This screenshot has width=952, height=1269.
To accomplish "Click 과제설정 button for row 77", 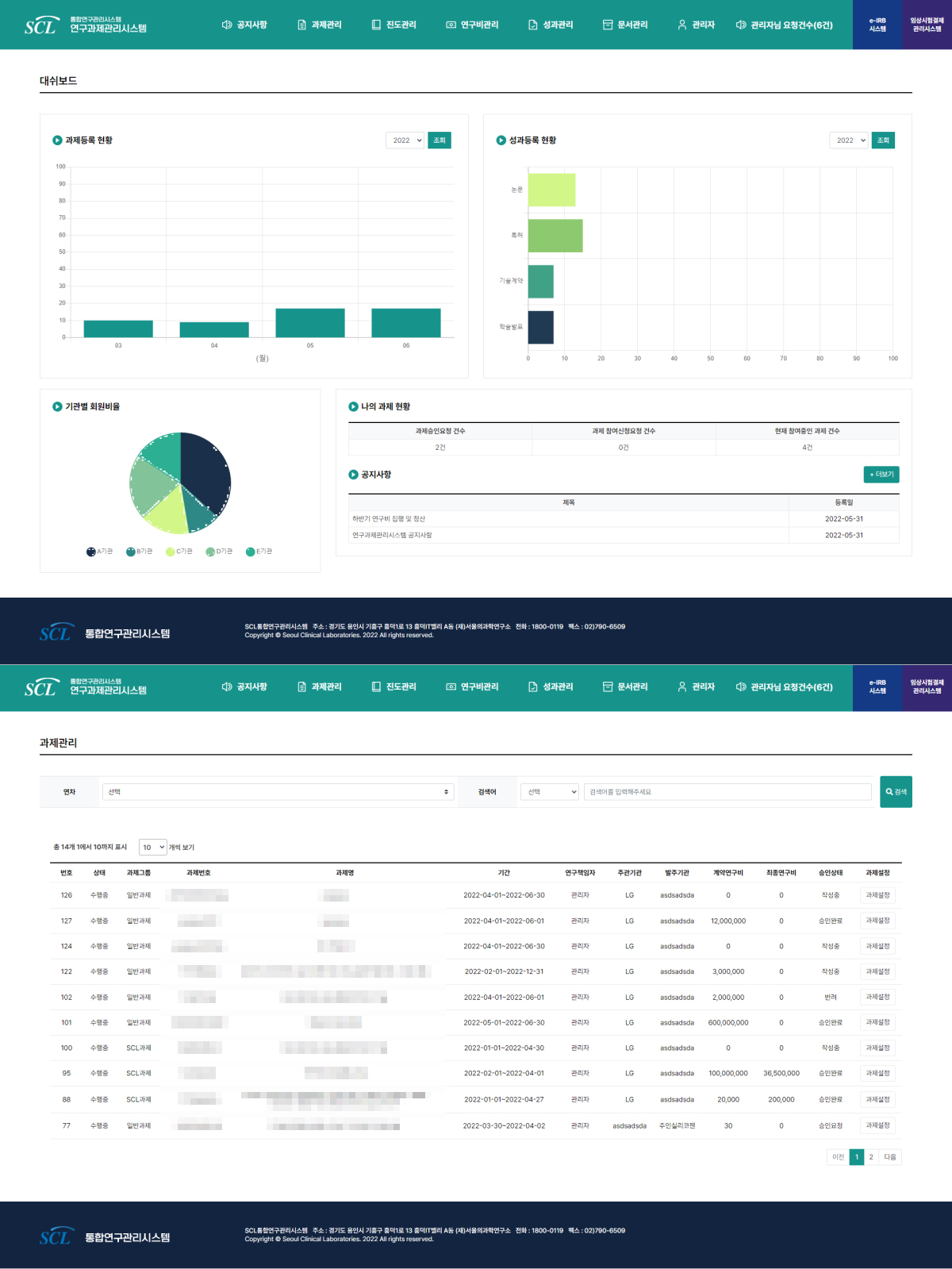I will [877, 1125].
